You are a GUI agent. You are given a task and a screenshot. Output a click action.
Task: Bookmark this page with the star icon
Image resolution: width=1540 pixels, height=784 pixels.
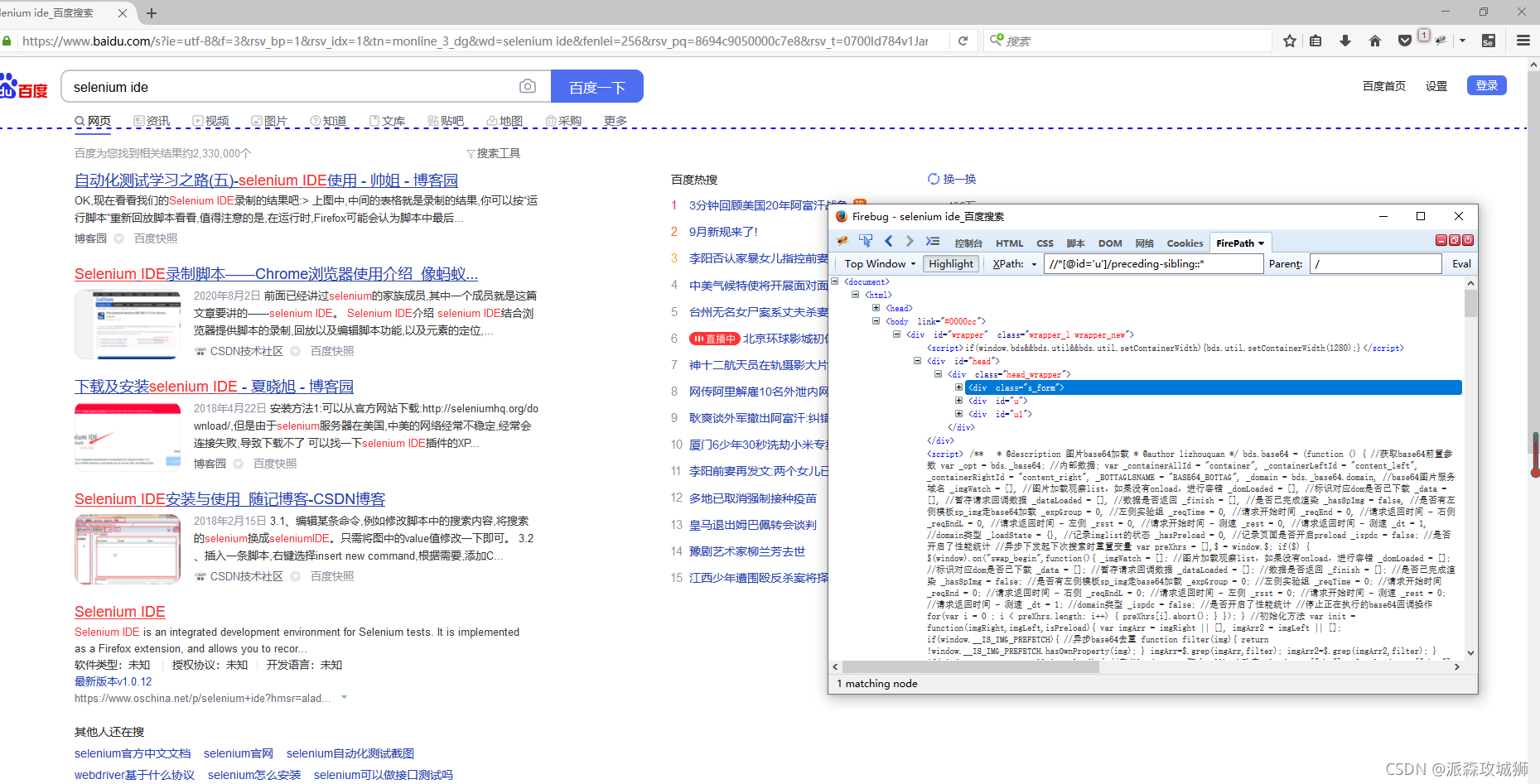(1289, 41)
